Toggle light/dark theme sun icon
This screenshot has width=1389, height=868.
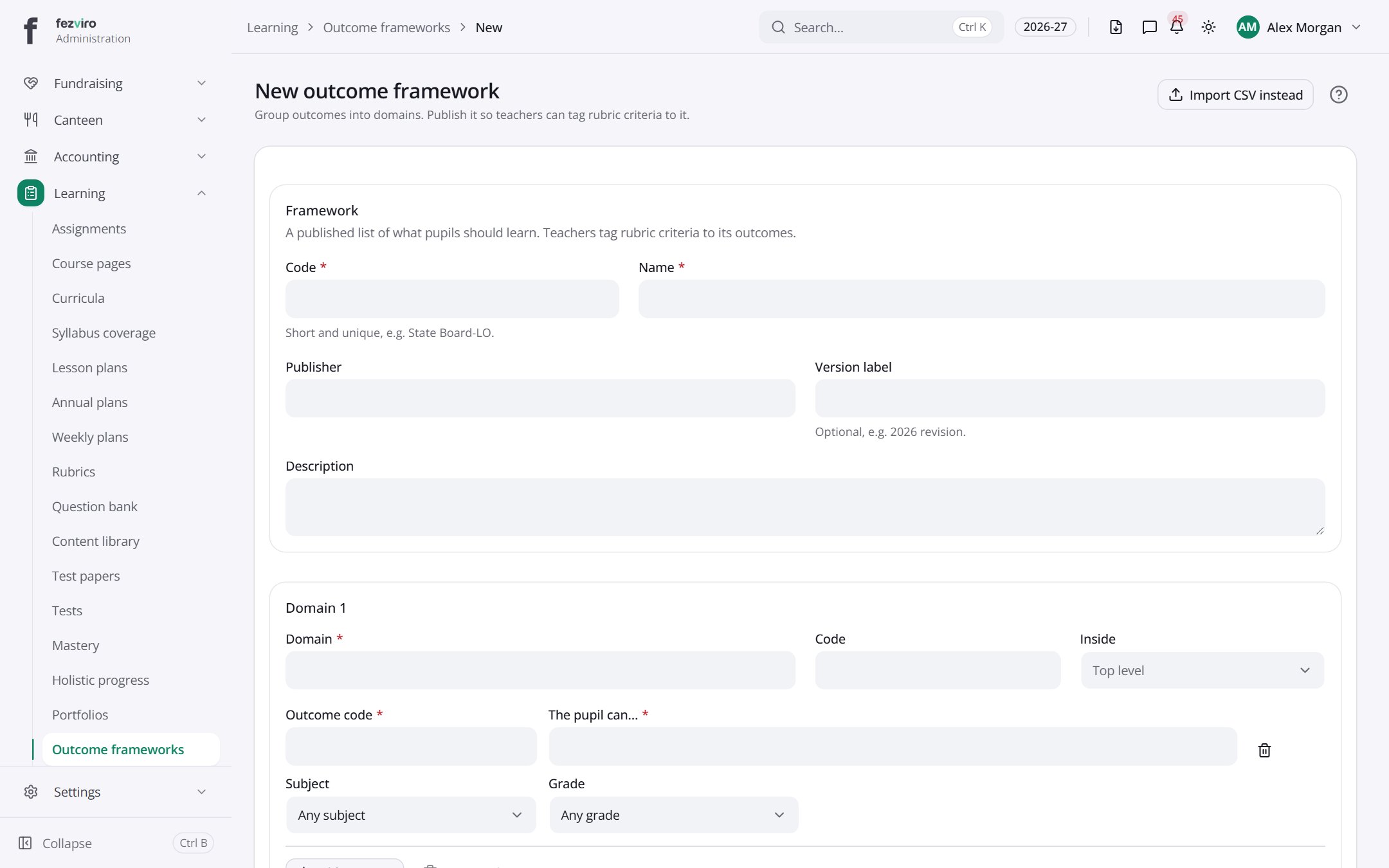pos(1208,27)
